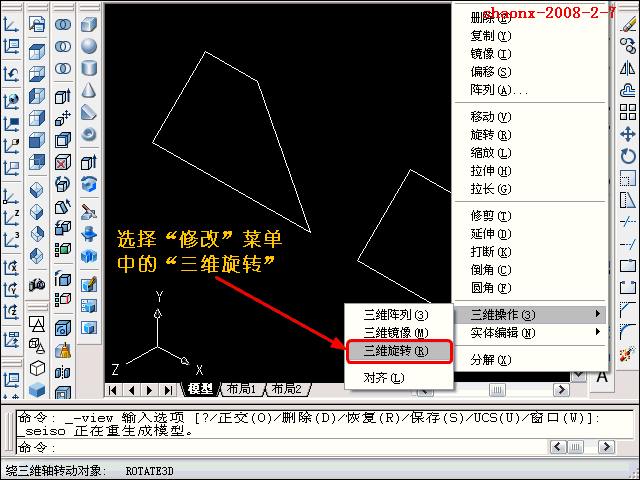Screen dimensions: 640x480
Task: Open the Named Views dialog icon
Action: coord(37,24)
